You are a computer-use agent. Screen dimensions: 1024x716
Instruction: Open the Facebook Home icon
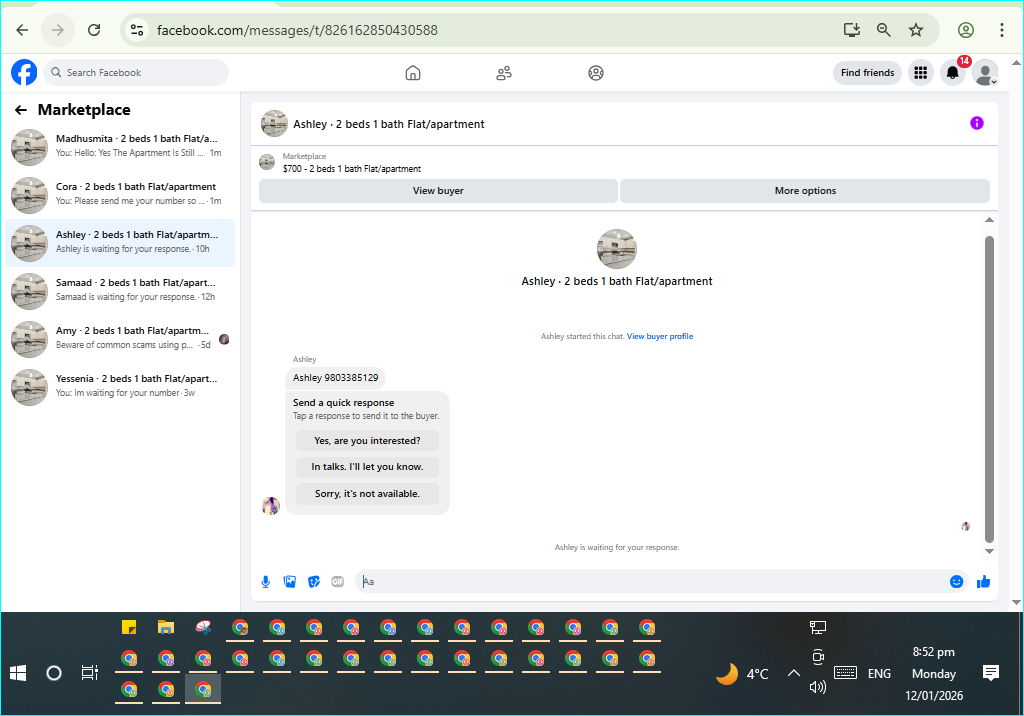click(x=413, y=73)
